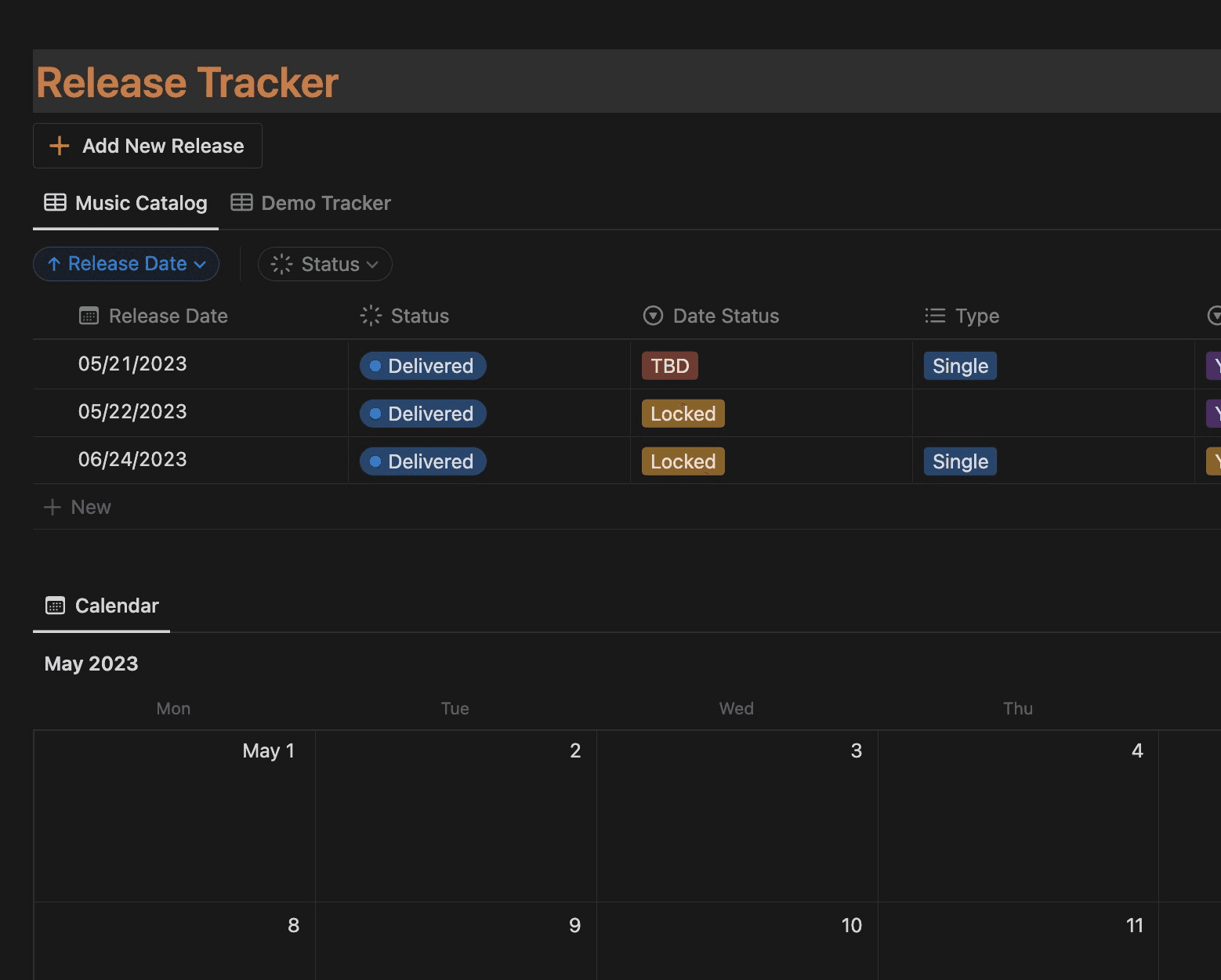
Task: Click the Add New Release button
Action: 147,146
